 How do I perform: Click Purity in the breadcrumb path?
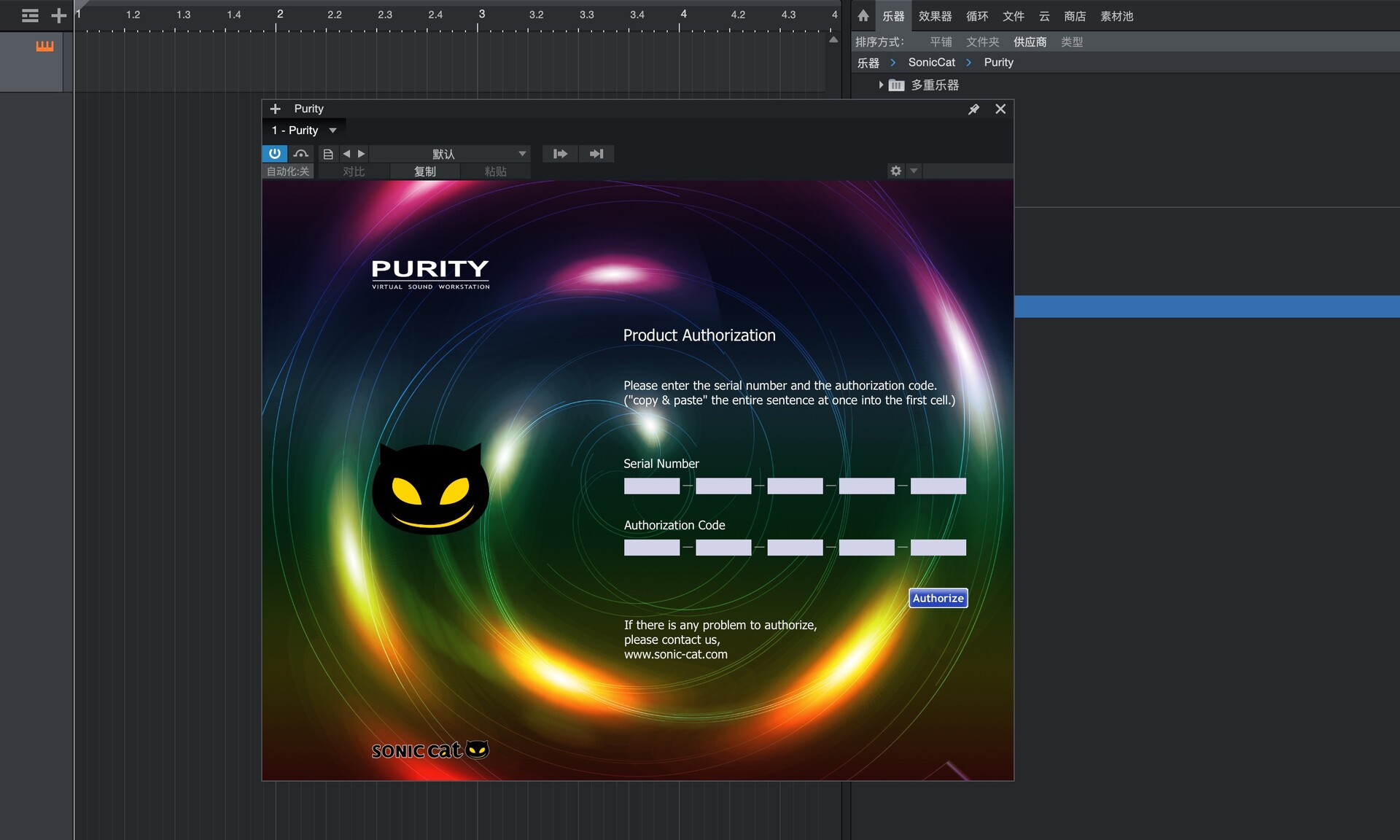(998, 63)
